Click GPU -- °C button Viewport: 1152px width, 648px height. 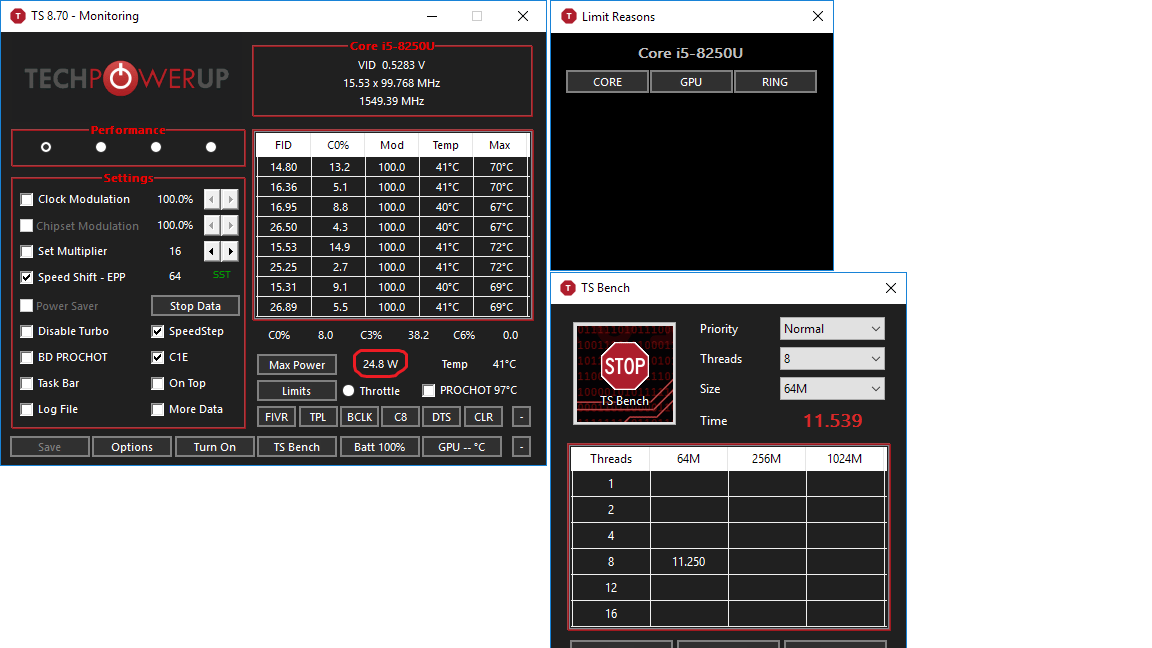coord(461,447)
